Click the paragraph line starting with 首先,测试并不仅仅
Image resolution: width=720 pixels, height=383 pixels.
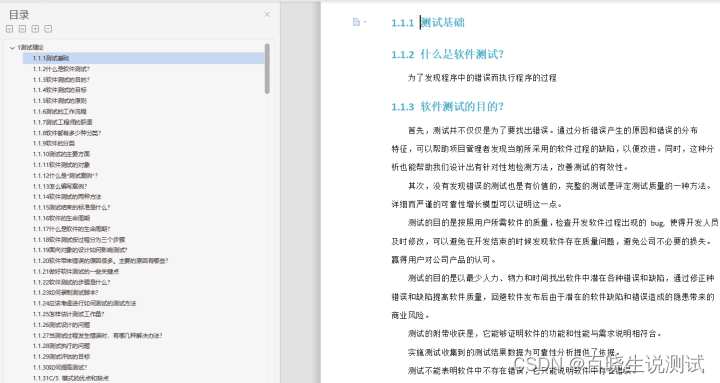pos(553,130)
